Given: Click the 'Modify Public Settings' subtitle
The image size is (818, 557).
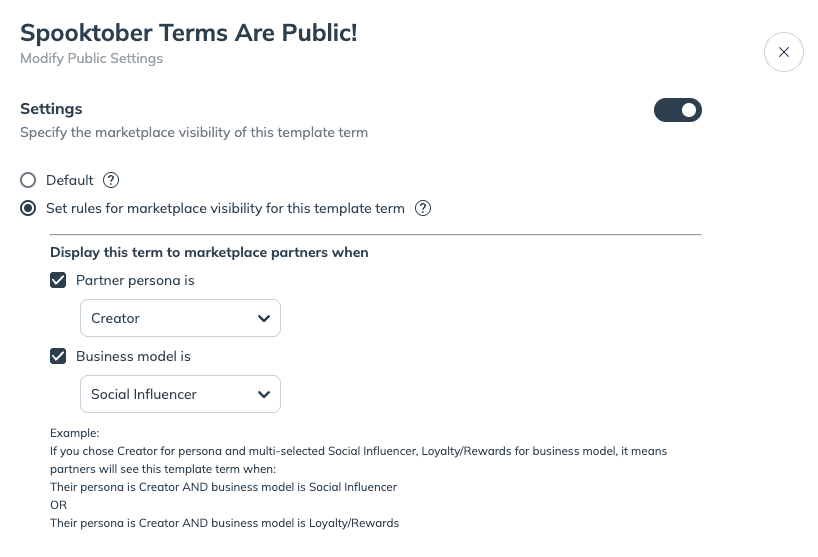Looking at the screenshot, I should 91,58.
